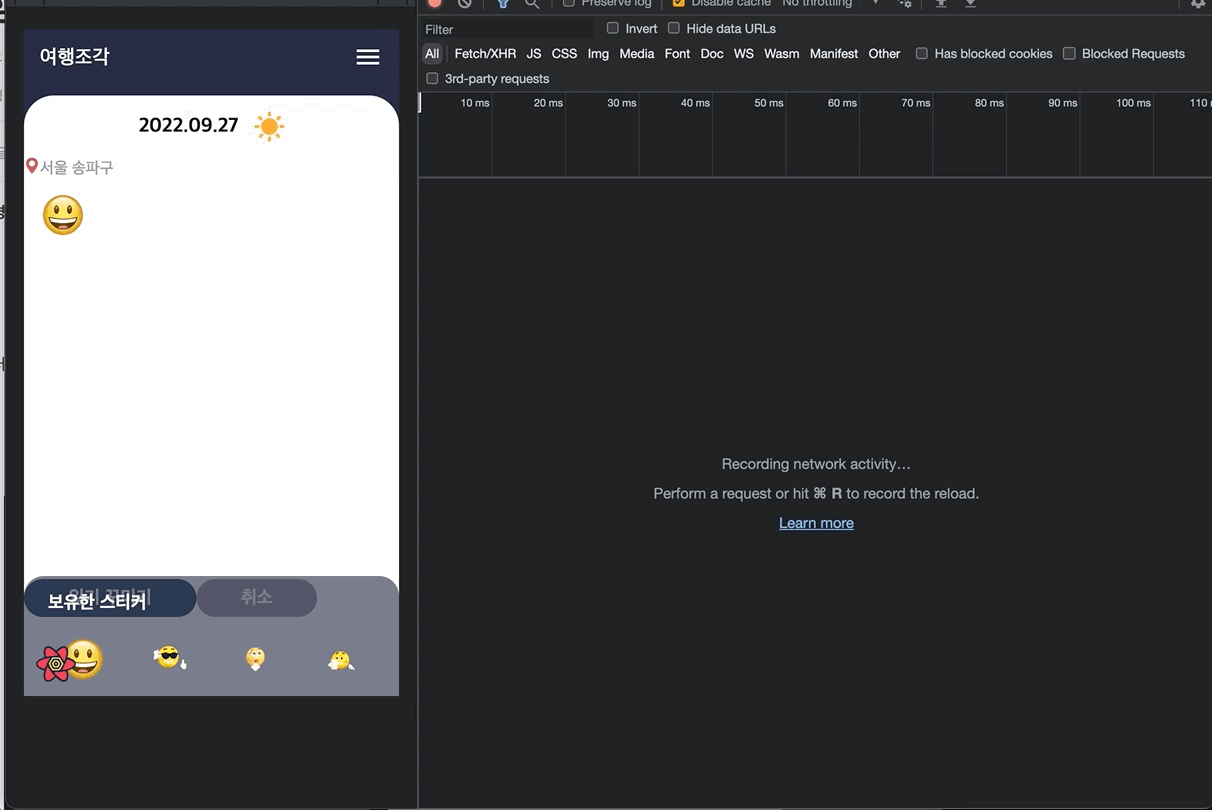Filter requests by Doc
Screen dimensions: 1212x810
[712, 54]
